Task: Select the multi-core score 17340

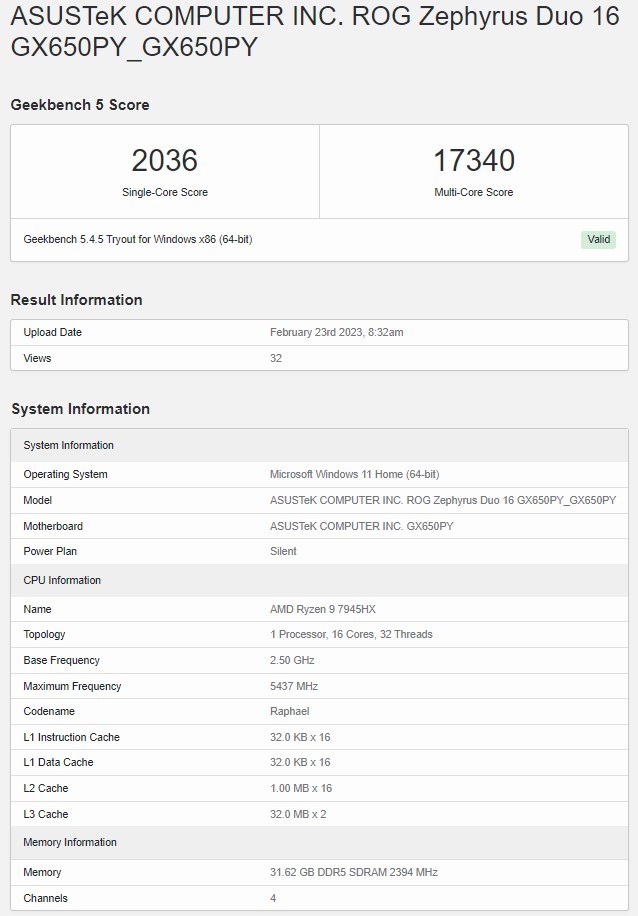Action: click(474, 161)
